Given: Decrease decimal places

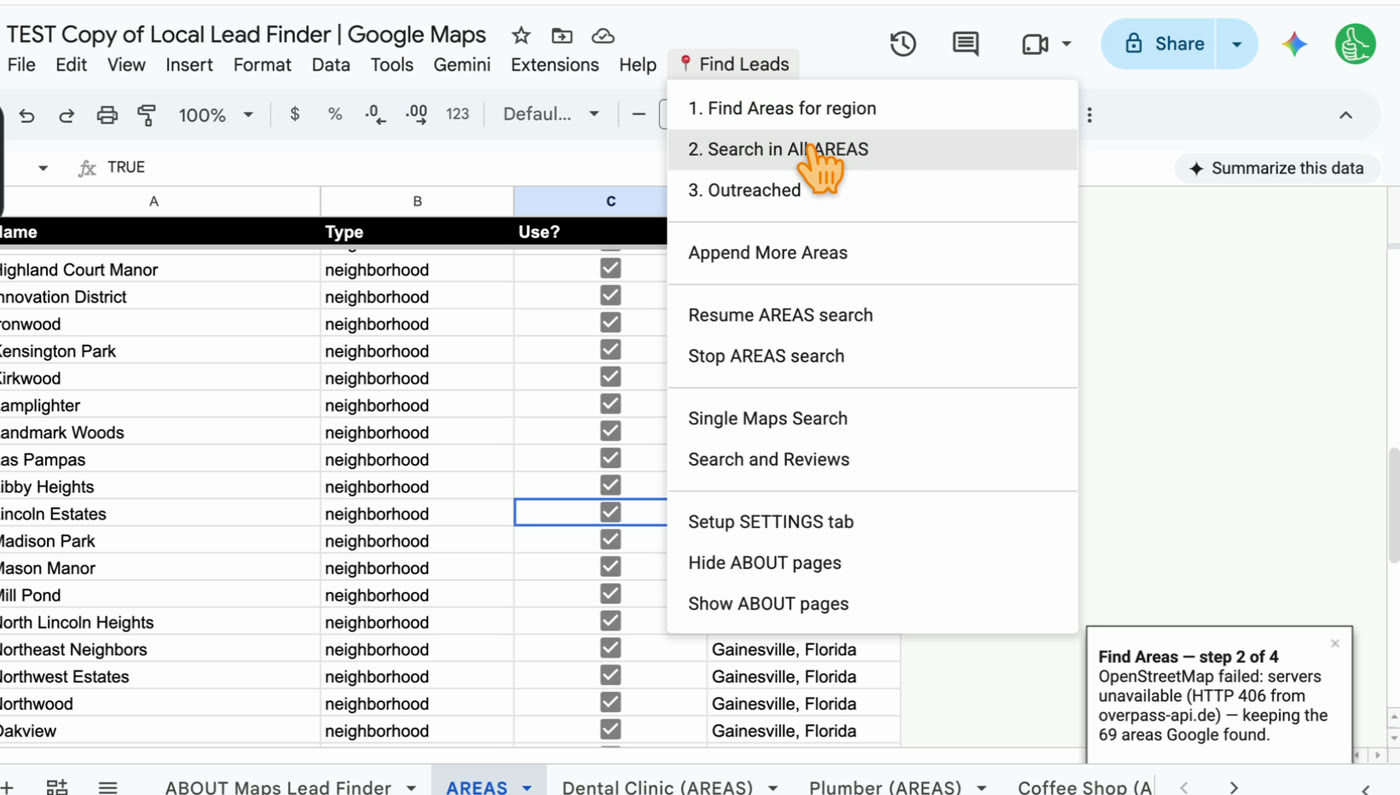Looking at the screenshot, I should 375,114.
